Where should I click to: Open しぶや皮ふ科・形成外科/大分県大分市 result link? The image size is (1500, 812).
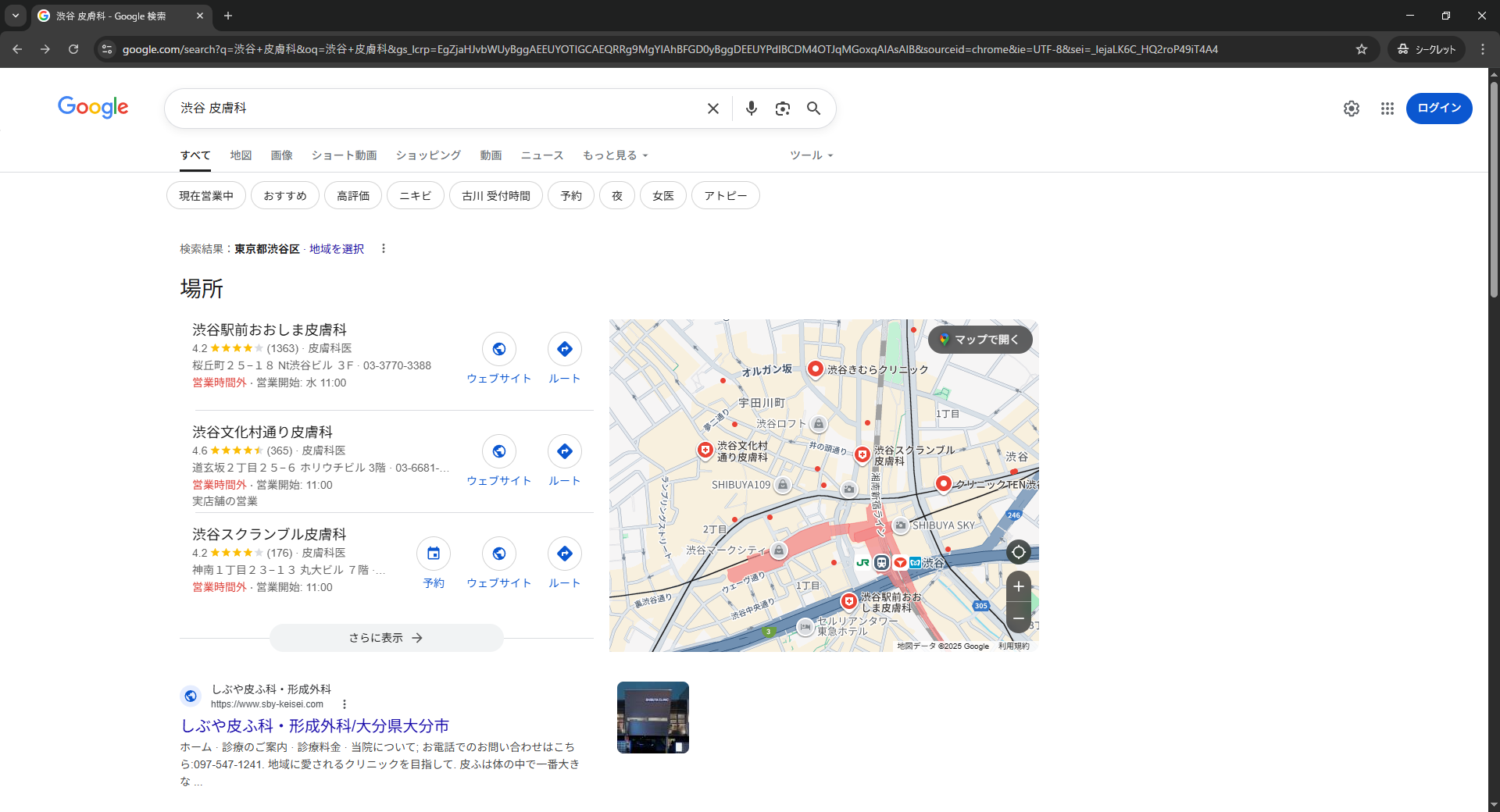[315, 725]
